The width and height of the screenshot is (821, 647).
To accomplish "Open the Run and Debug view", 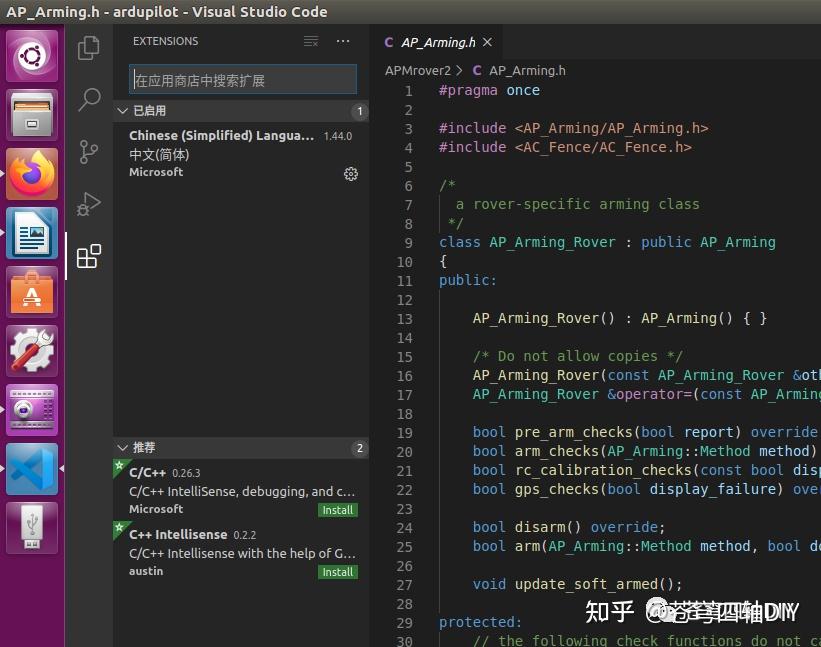I will pos(88,204).
